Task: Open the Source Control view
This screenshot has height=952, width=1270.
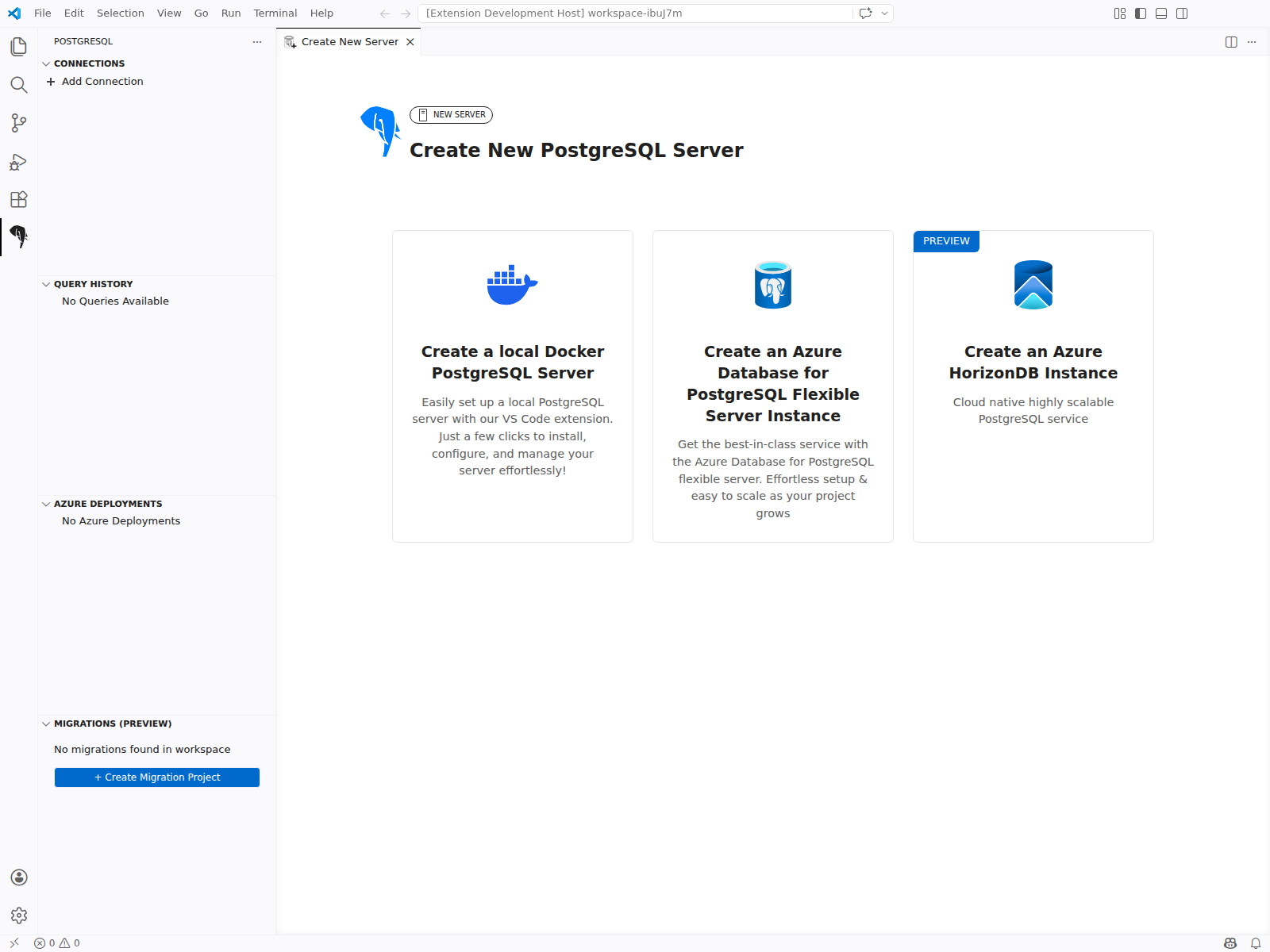Action: [19, 123]
